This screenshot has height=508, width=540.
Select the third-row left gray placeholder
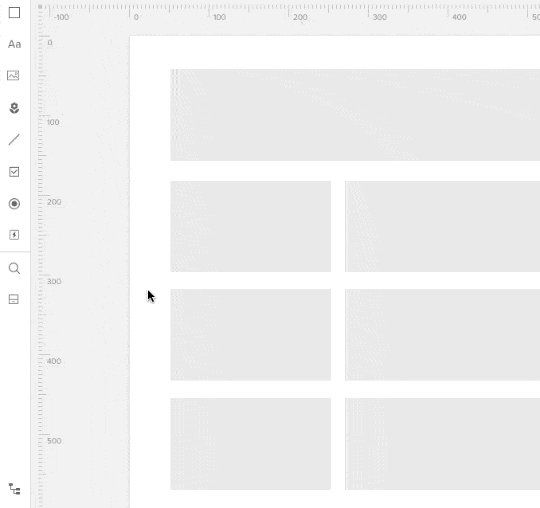tap(250, 335)
